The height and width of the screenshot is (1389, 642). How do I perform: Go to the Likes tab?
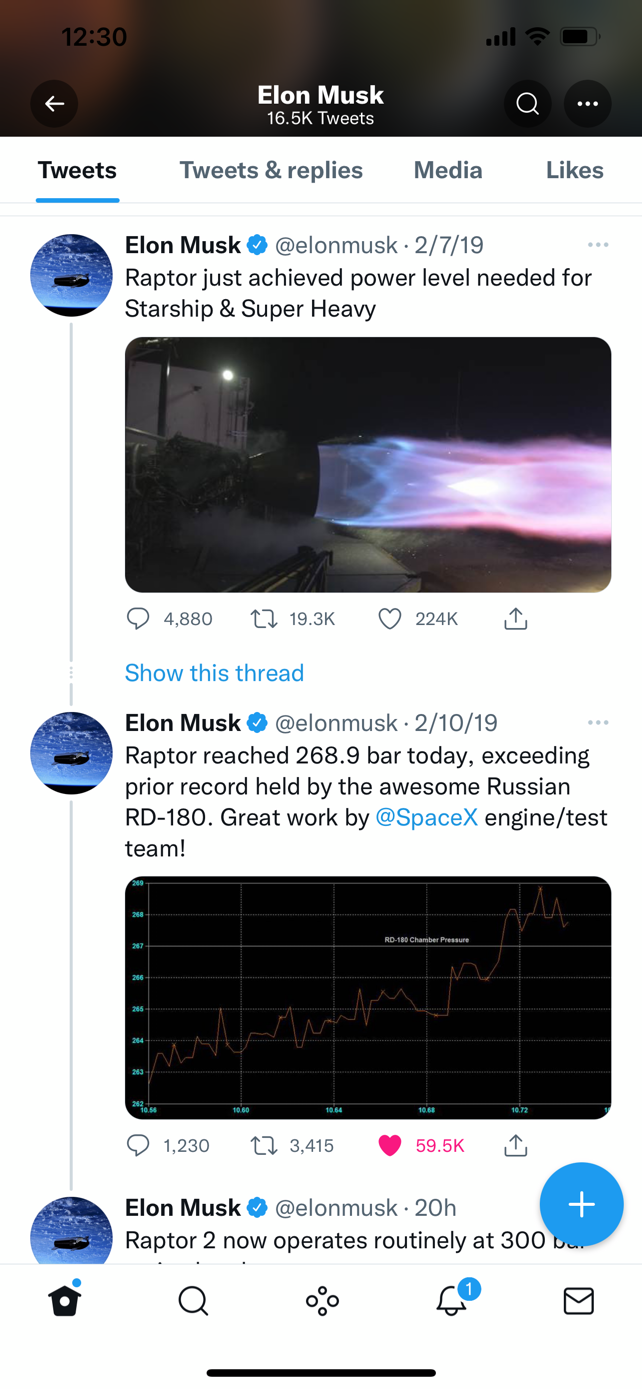coord(574,170)
